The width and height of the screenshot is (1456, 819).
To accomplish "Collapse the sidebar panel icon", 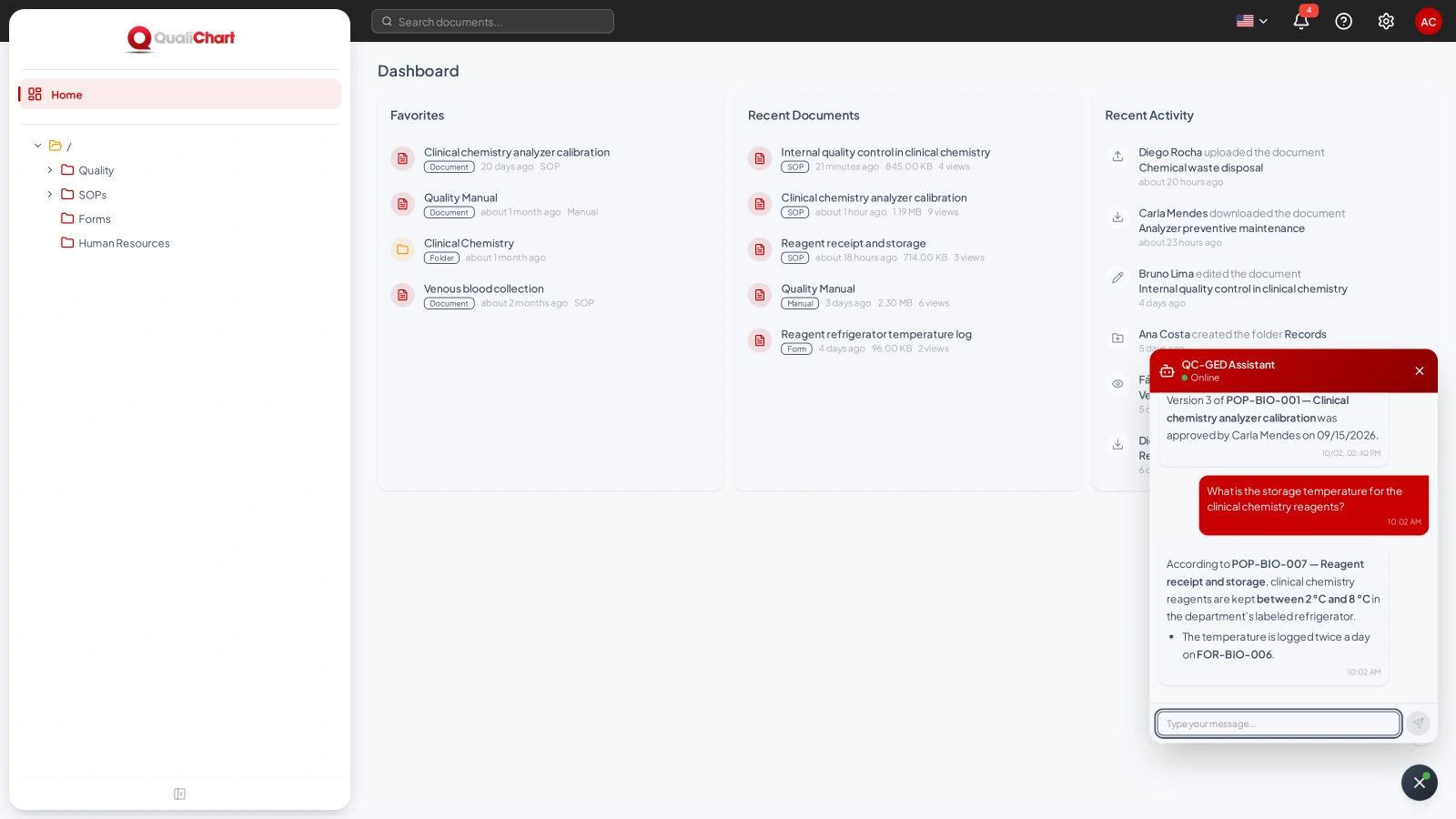I will click(x=179, y=794).
